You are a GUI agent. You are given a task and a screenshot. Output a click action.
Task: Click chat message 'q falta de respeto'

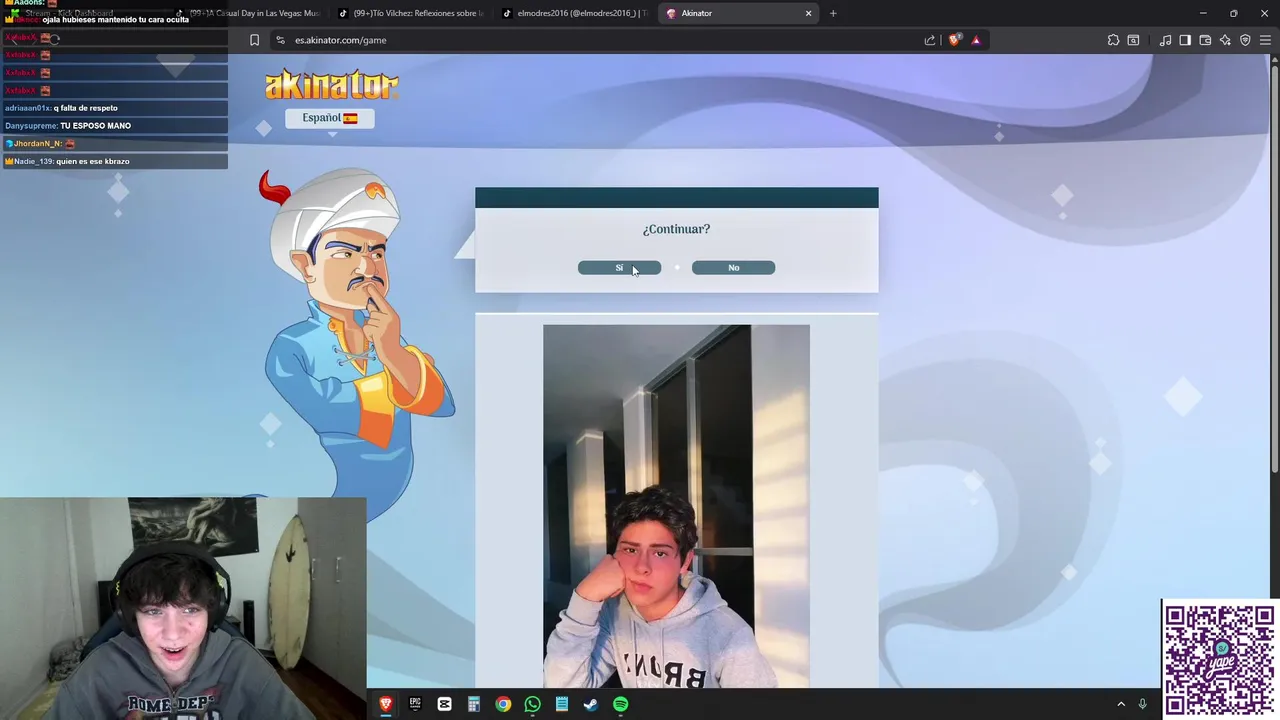click(x=86, y=108)
